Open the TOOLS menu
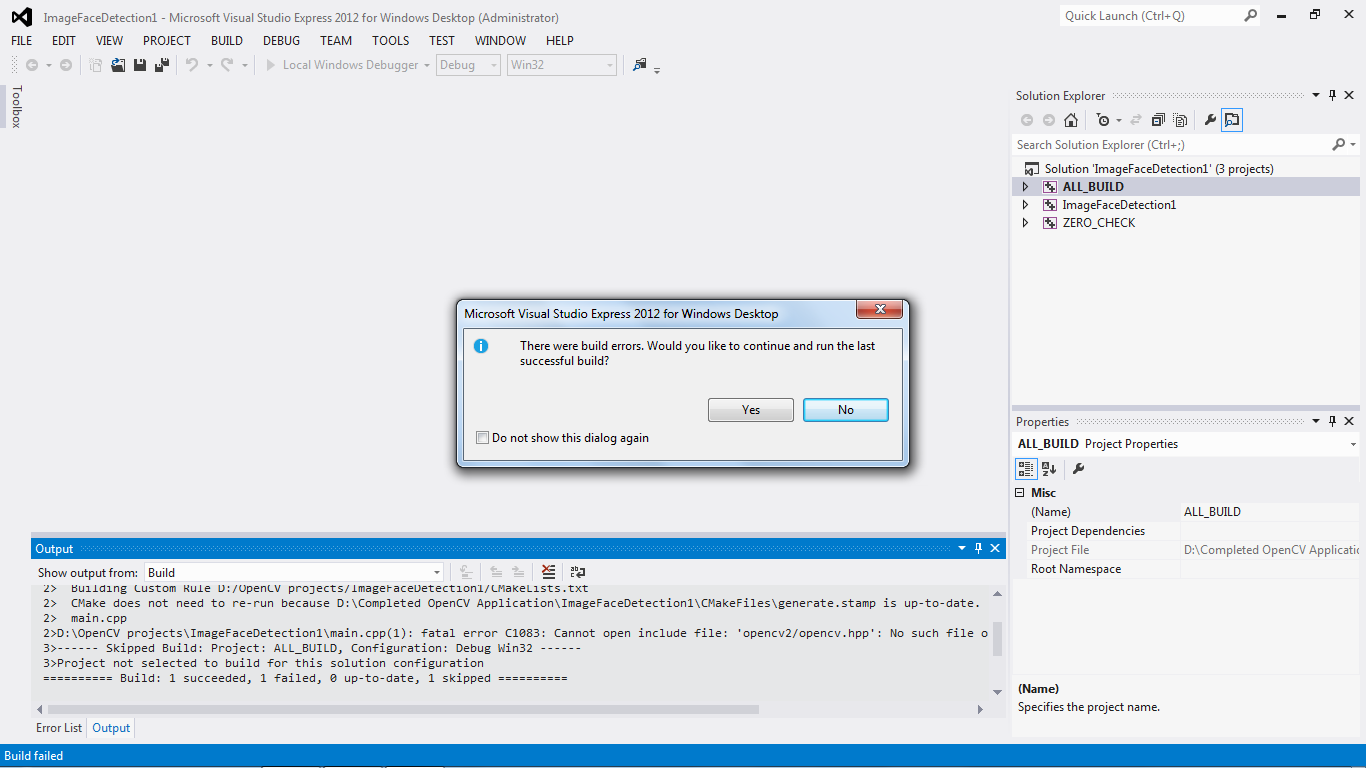 coord(391,41)
